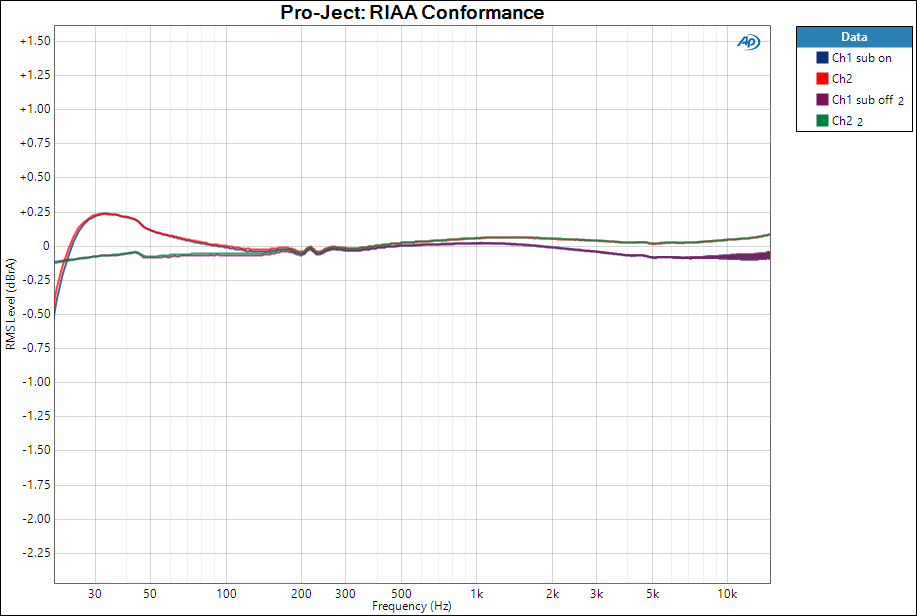The height and width of the screenshot is (616, 917).
Task: Click the "+0.25" y-axis tick label
Action: coord(35,212)
